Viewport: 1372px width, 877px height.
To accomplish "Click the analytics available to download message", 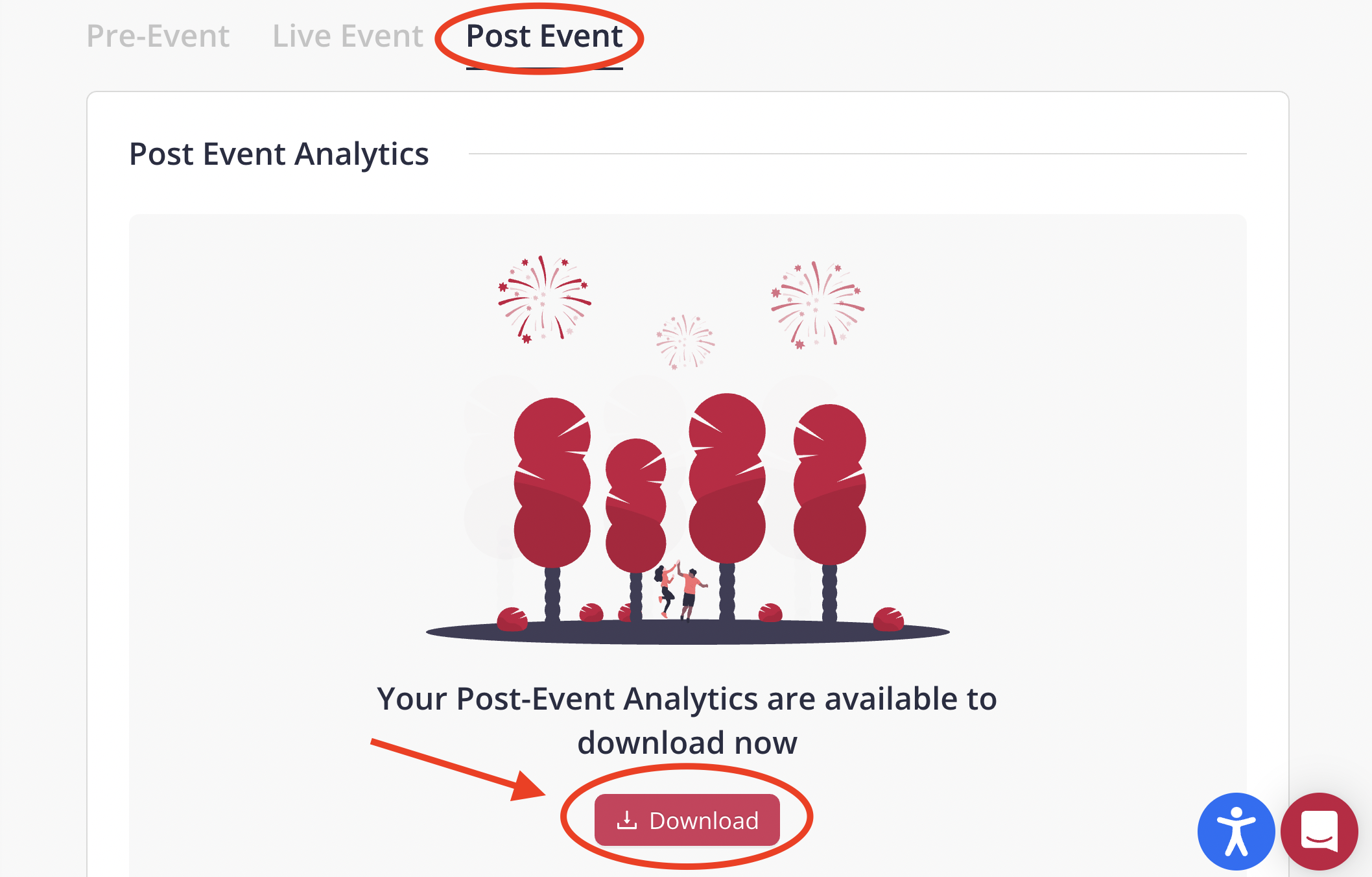I will 687,721.
